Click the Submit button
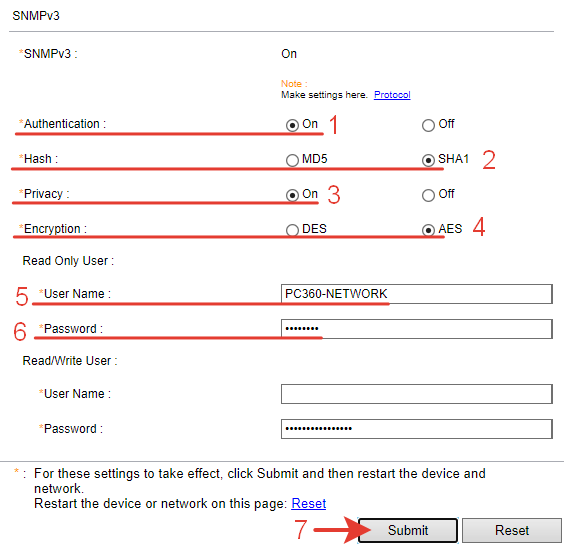The width and height of the screenshot is (569, 550). 408,530
